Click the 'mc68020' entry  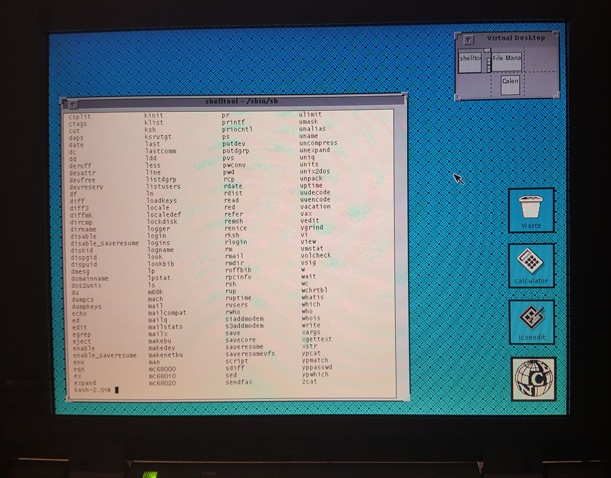(x=162, y=383)
